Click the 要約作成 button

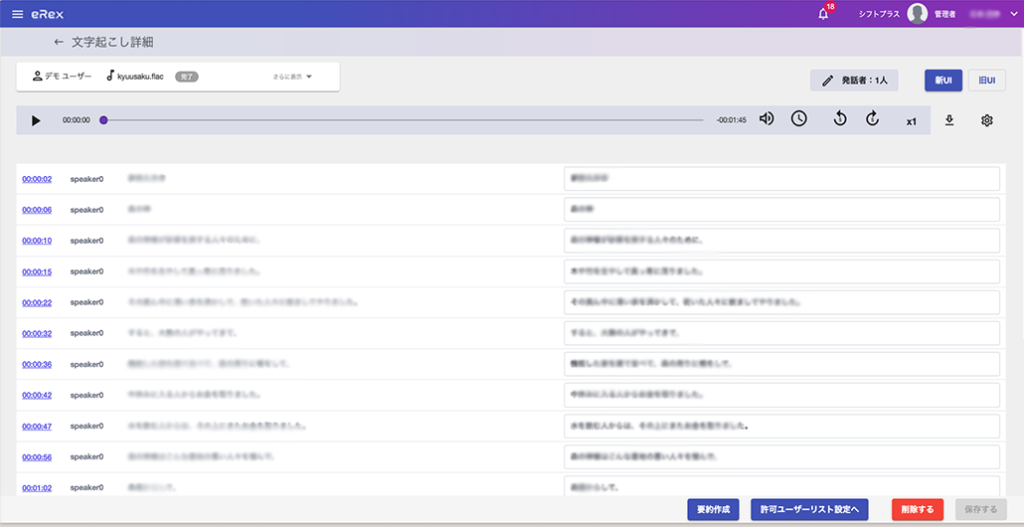point(714,509)
